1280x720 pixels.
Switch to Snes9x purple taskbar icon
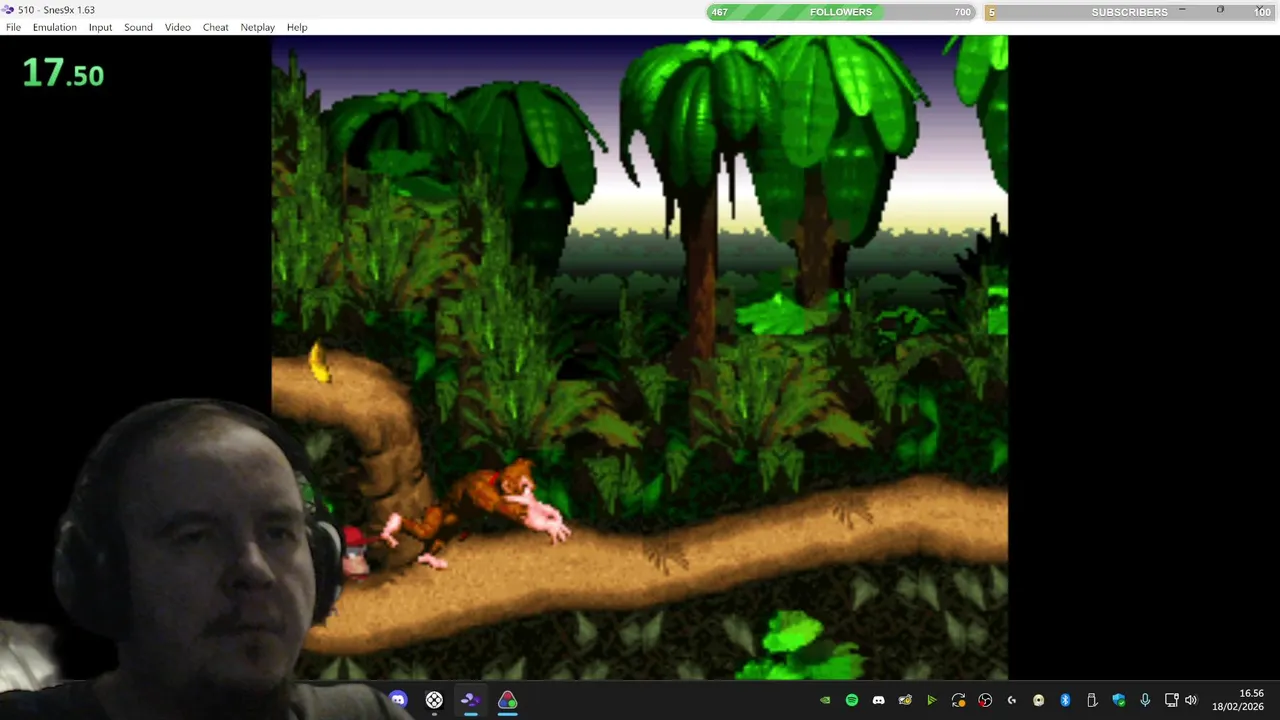[x=470, y=700]
